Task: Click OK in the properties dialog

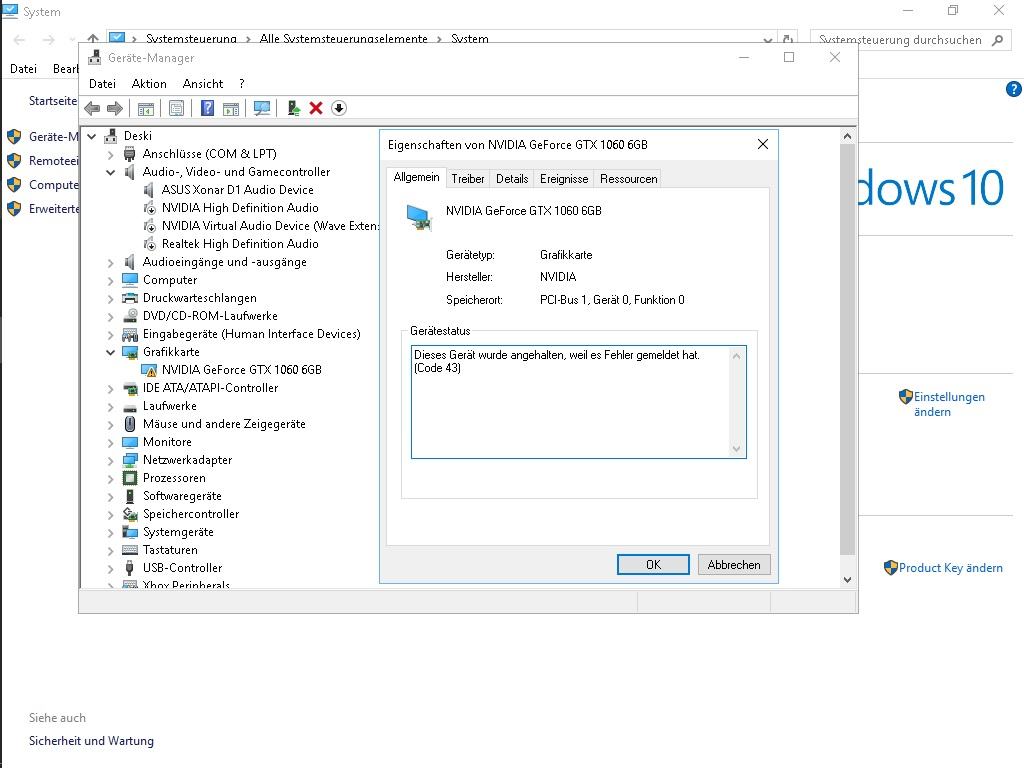Action: pos(653,565)
